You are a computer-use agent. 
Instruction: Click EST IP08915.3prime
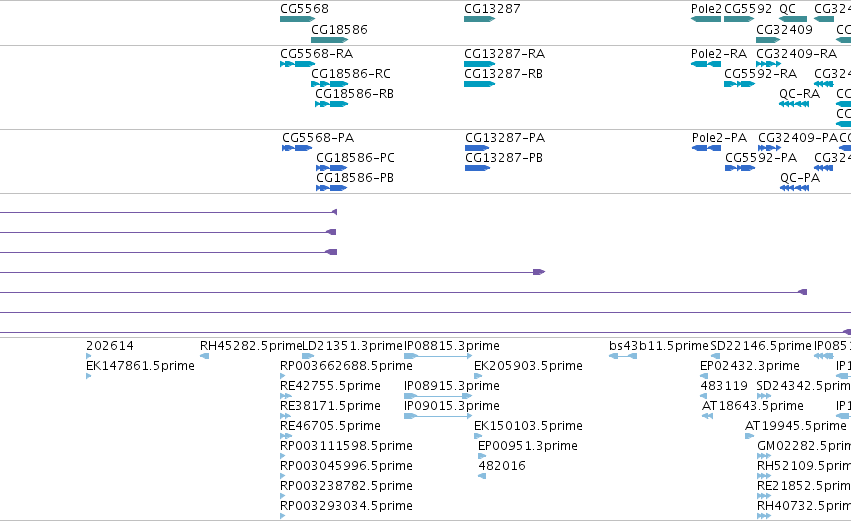click(452, 386)
